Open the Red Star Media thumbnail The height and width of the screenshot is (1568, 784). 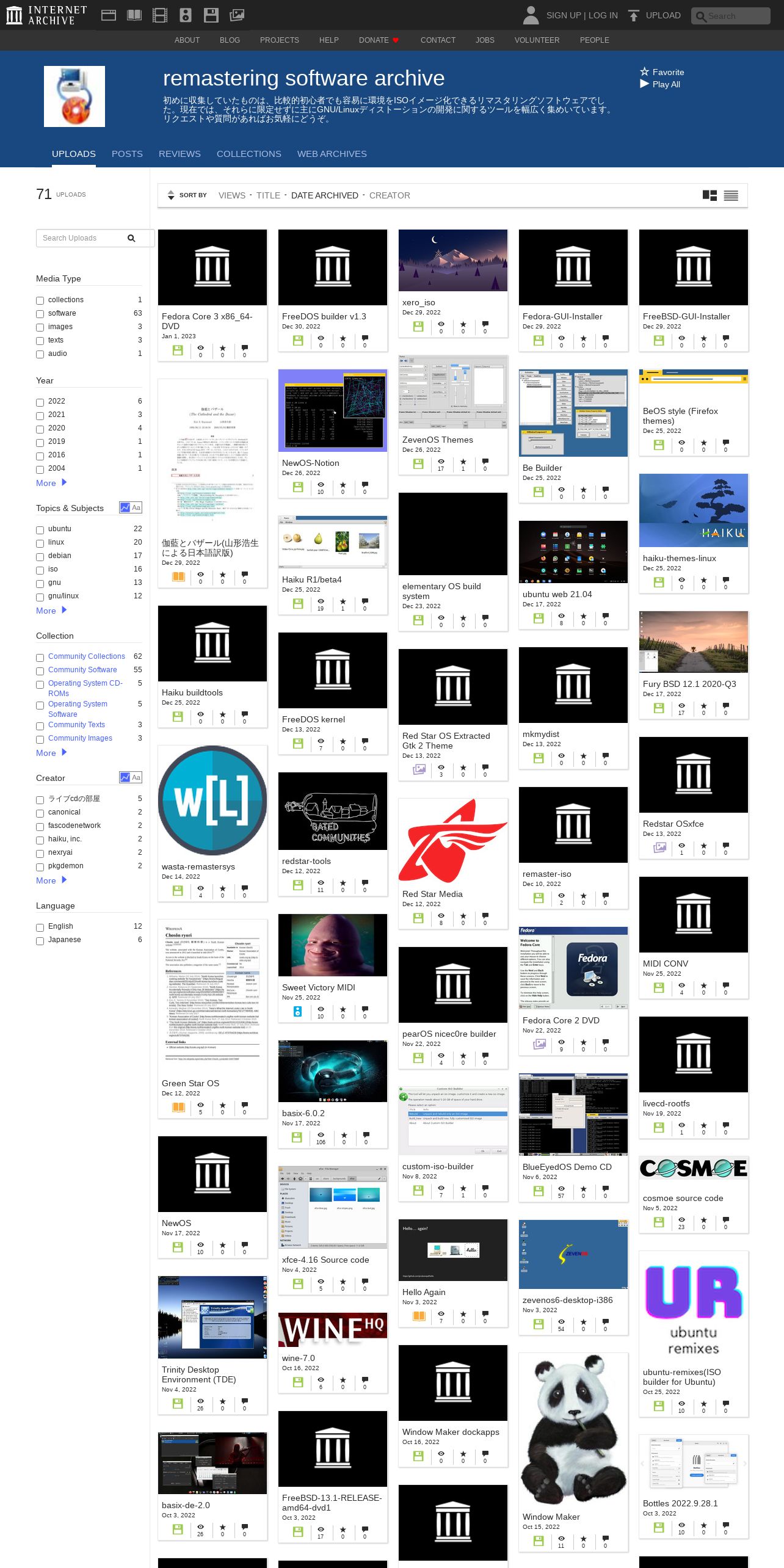point(453,841)
